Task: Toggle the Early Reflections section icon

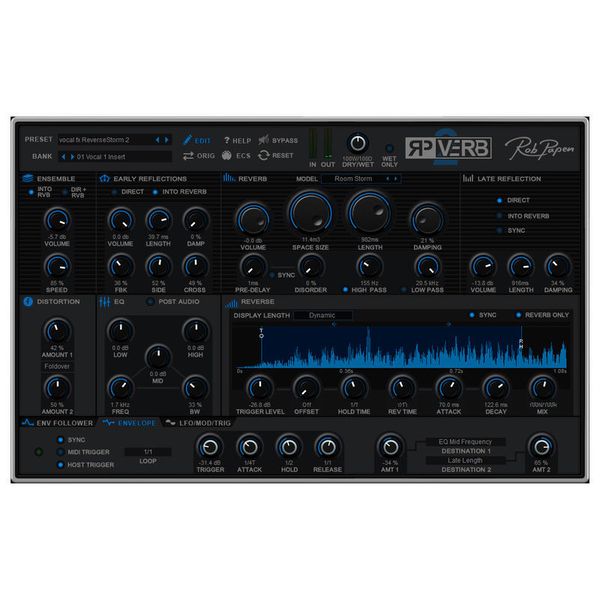Action: [x=104, y=179]
